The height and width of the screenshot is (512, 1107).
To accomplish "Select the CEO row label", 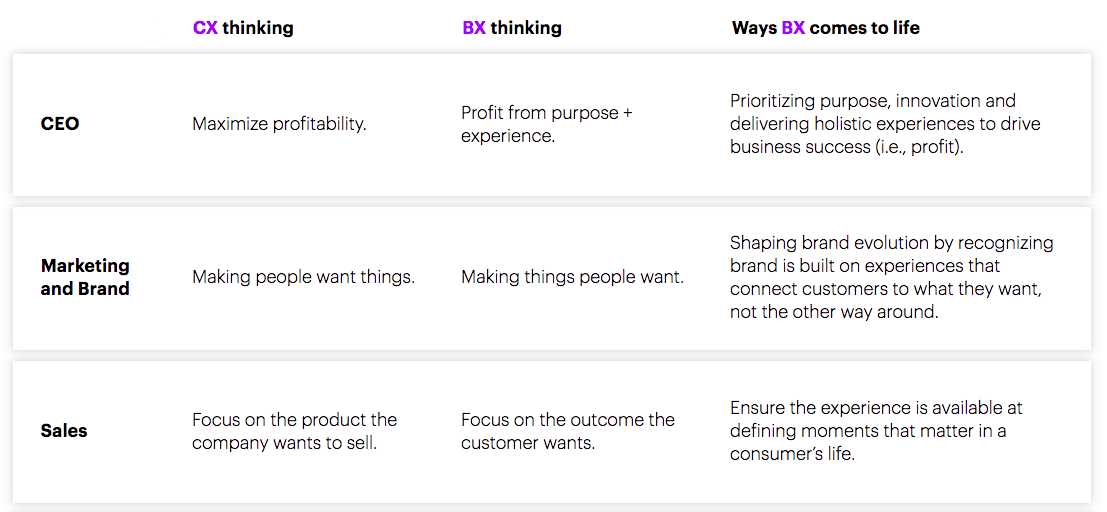I will click(x=60, y=124).
